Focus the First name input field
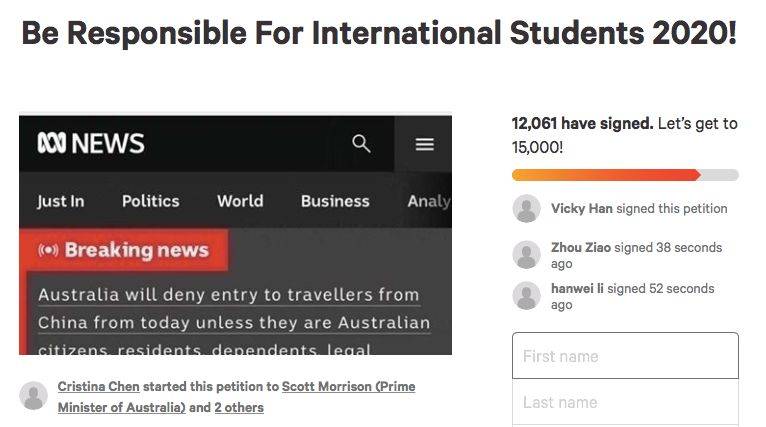The width and height of the screenshot is (766, 427). pos(625,356)
